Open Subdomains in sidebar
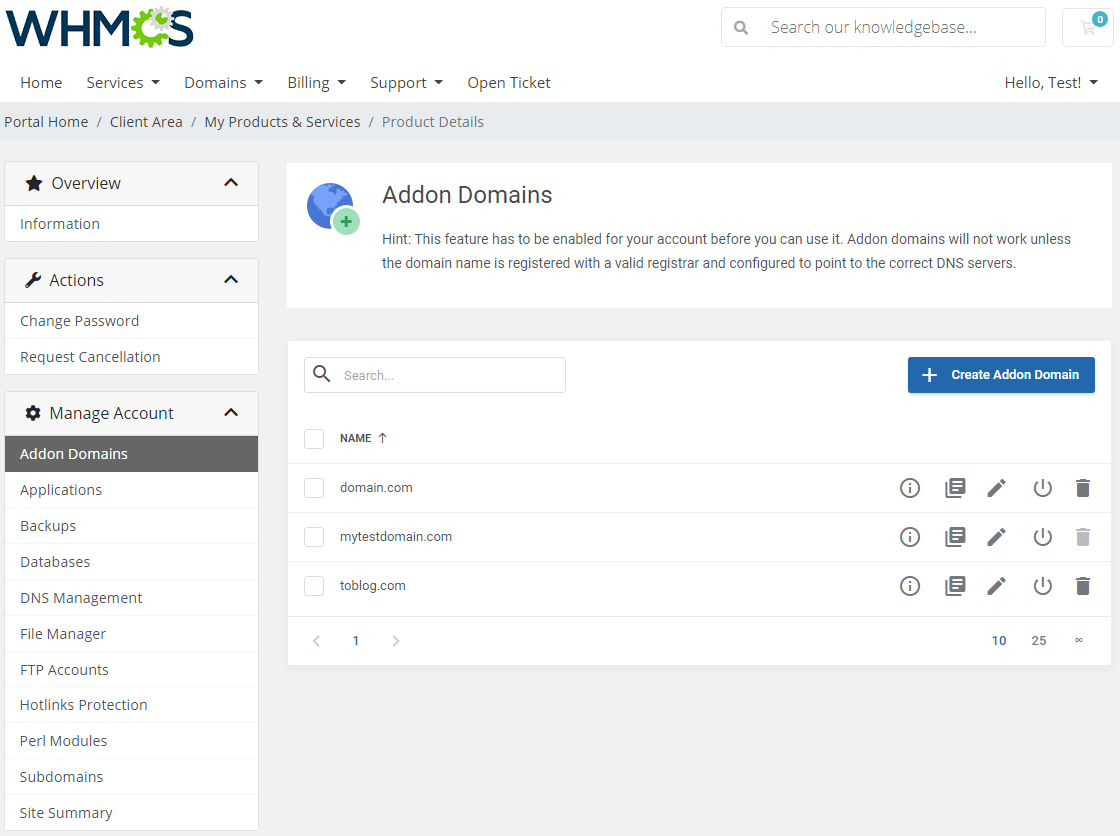This screenshot has width=1120, height=836. [x=131, y=777]
